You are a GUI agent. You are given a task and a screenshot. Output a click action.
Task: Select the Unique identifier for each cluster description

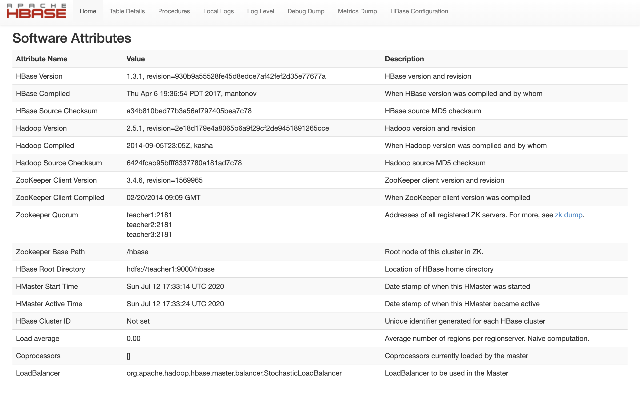[464, 321]
